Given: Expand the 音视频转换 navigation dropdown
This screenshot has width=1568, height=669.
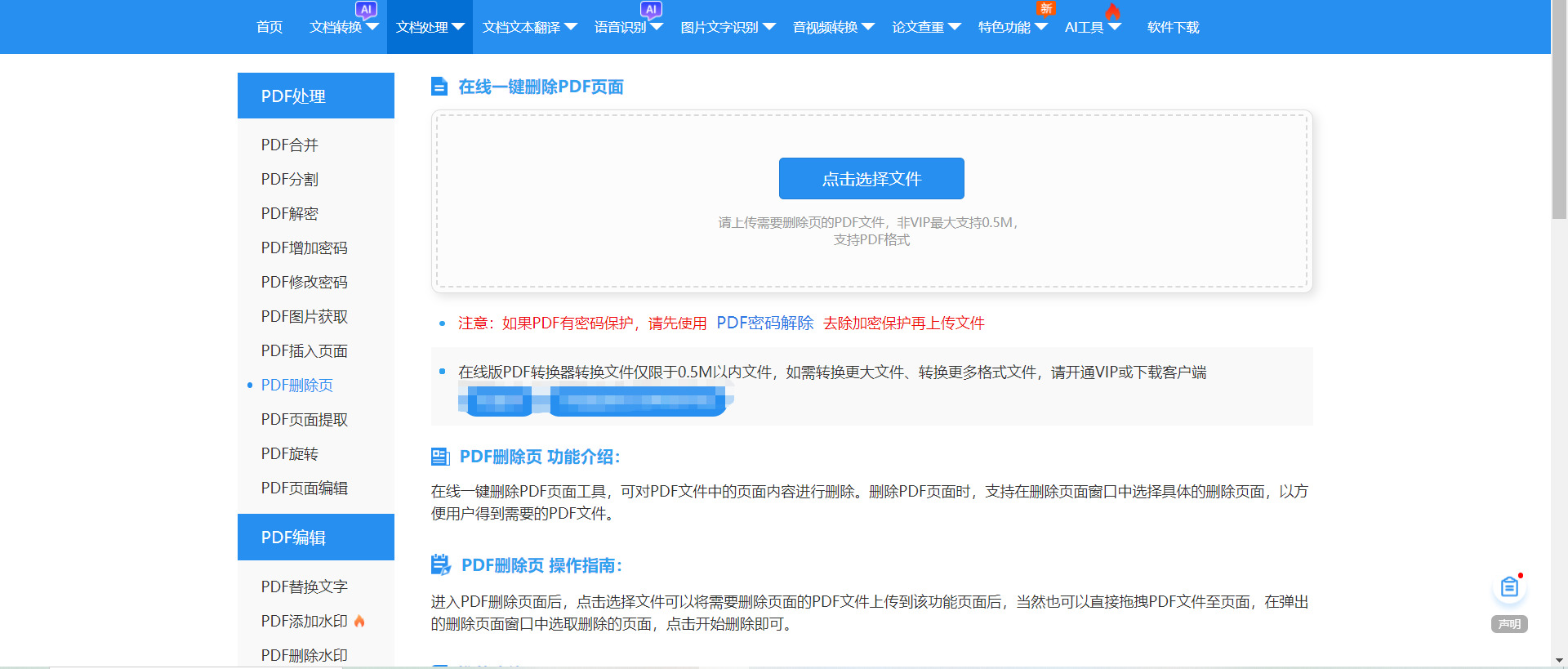Looking at the screenshot, I should pyautogui.click(x=868, y=27).
